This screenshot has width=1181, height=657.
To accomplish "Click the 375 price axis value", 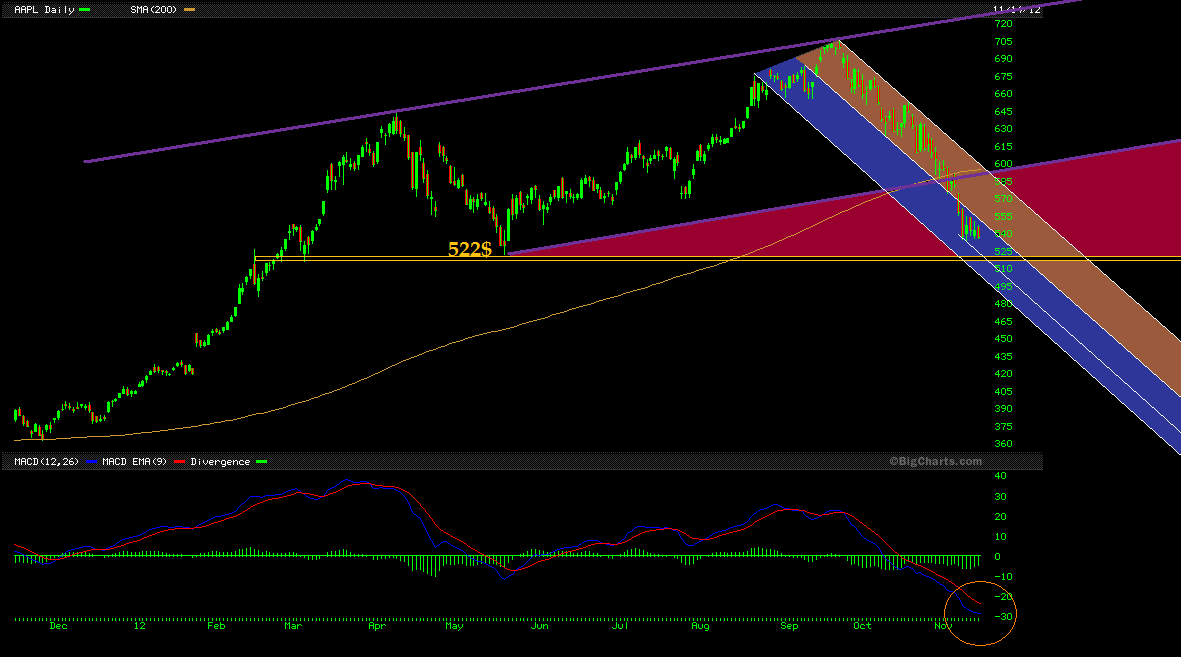I will click(1003, 426).
